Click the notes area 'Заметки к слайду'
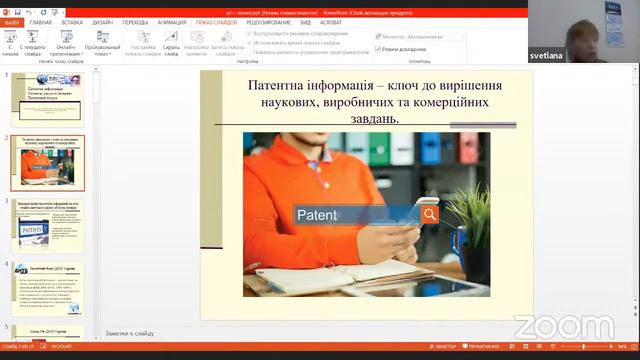This screenshot has height=360, width=640. pyautogui.click(x=130, y=333)
